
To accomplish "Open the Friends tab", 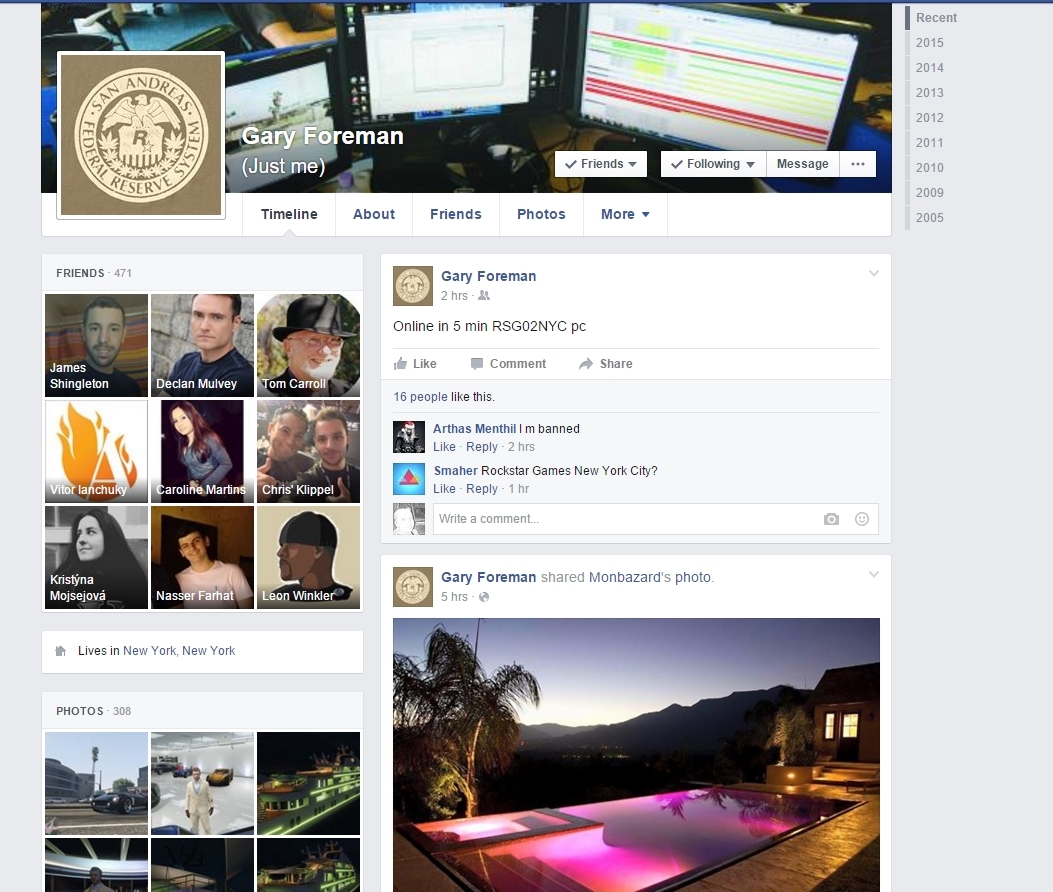I will (x=456, y=214).
